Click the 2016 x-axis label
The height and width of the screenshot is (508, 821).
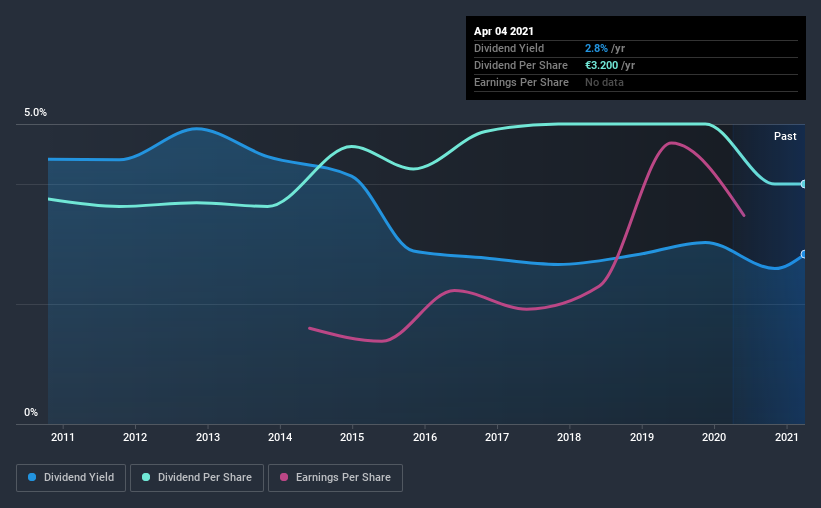click(x=425, y=437)
